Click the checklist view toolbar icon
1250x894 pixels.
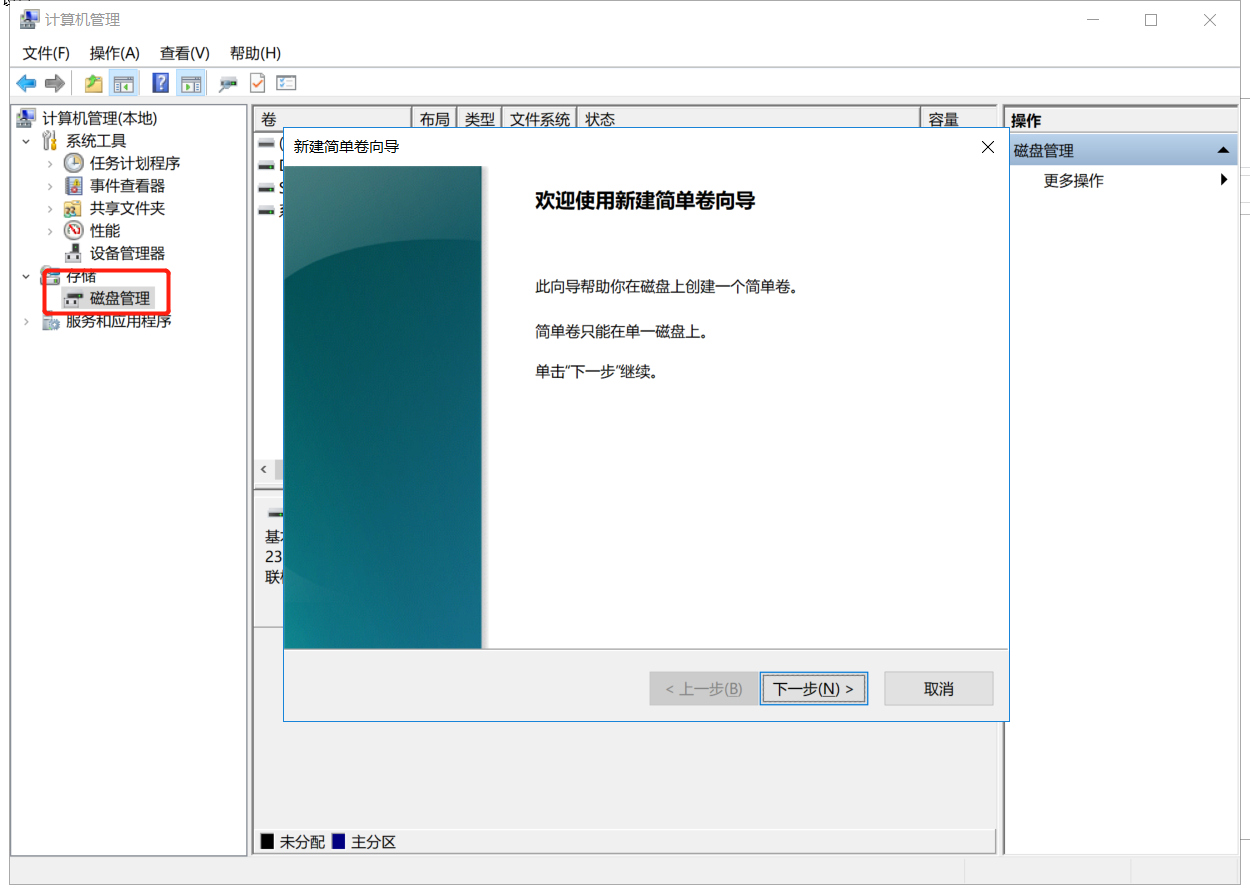pyautogui.click(x=286, y=83)
